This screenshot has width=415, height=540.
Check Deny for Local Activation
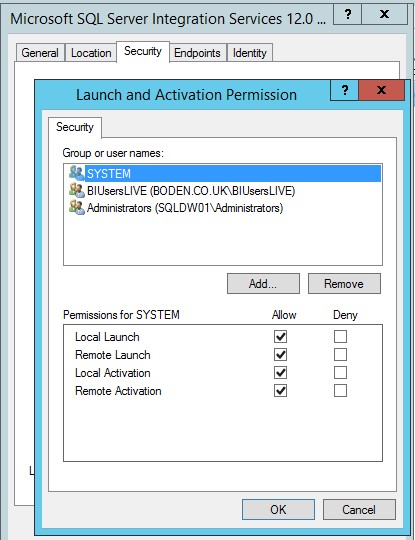coord(340,373)
